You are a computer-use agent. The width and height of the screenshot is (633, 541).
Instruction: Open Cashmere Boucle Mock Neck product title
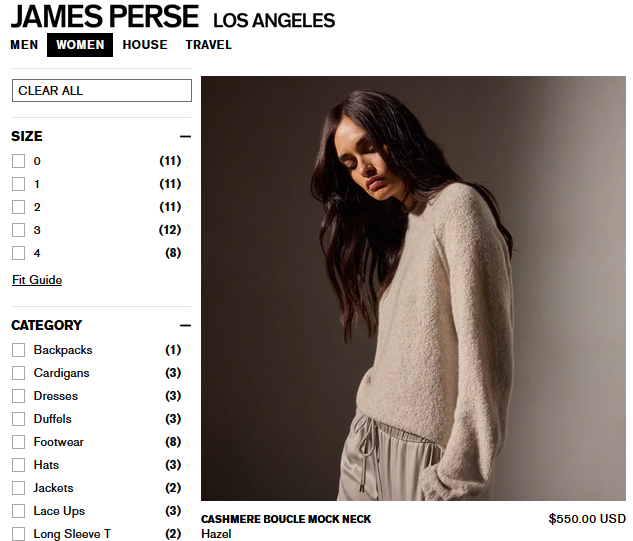click(286, 519)
